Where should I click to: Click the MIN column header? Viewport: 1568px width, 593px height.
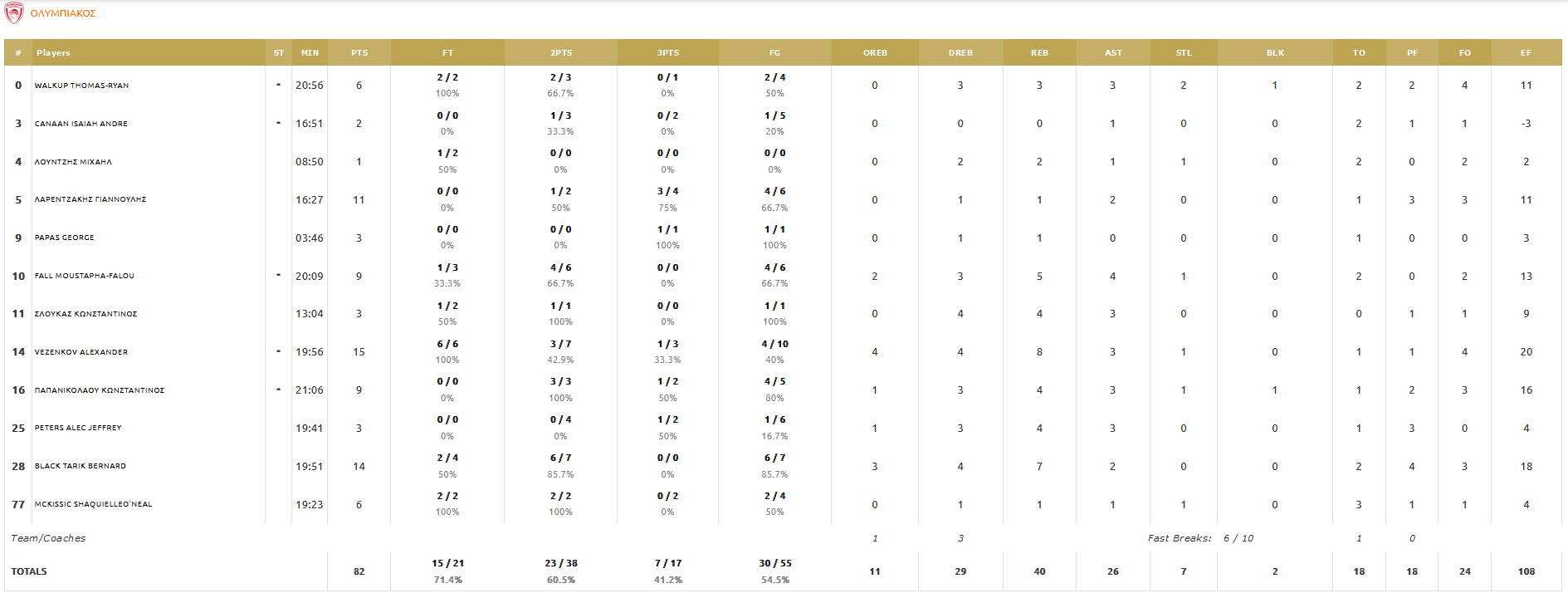(310, 53)
